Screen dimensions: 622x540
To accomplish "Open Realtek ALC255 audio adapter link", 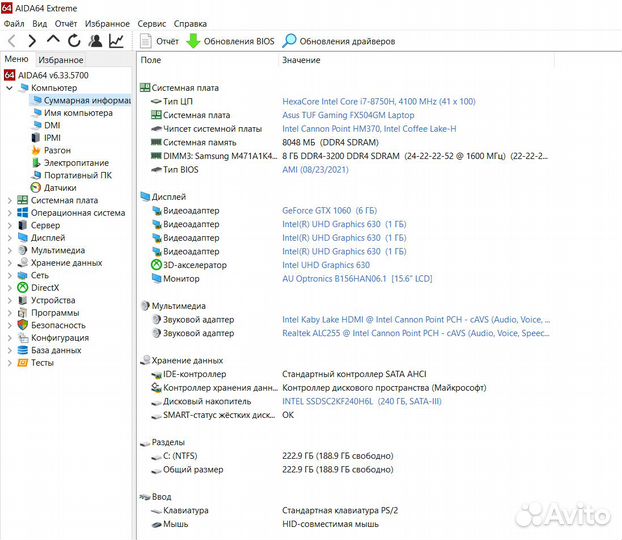I will click(416, 333).
